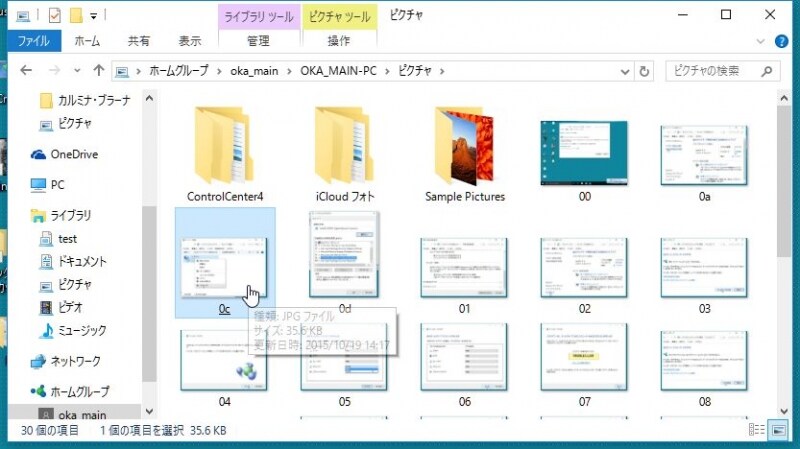800x449 pixels.
Task: Click the Properties icon in quick access toolbar
Action: coord(53,15)
